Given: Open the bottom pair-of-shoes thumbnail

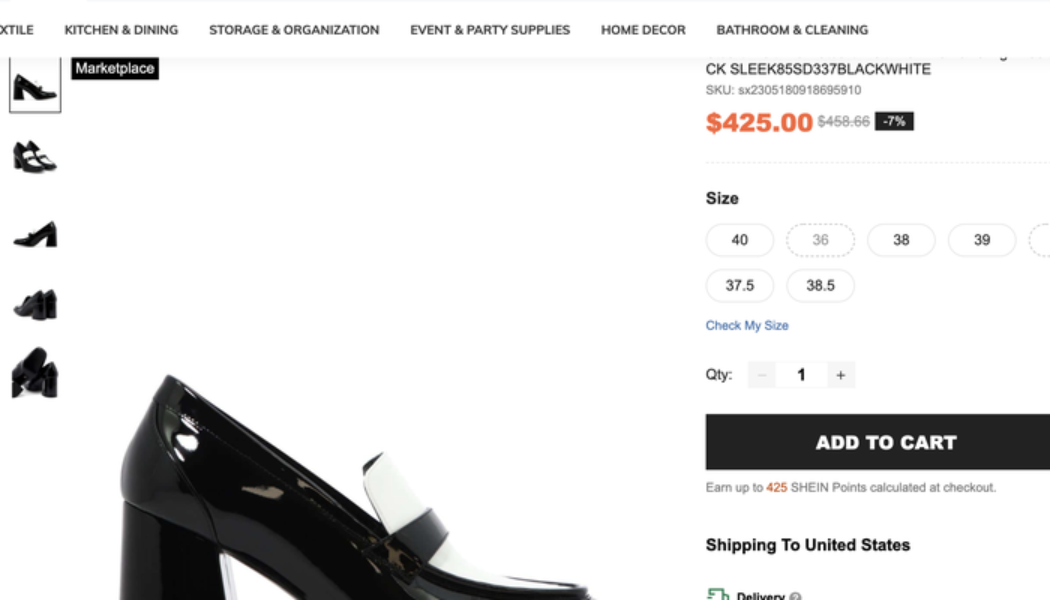Looking at the screenshot, I should 35,375.
